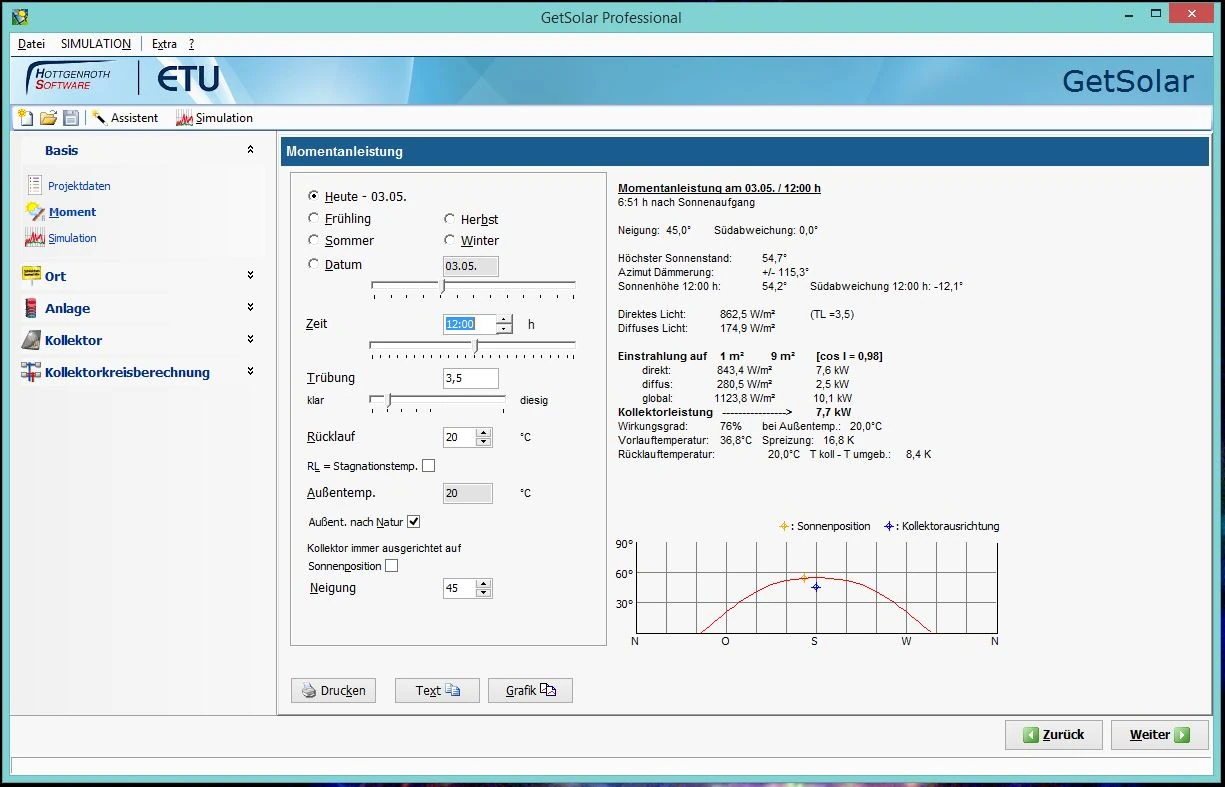Open the Datei menu
Image resolution: width=1225 pixels, height=787 pixels.
[x=32, y=44]
